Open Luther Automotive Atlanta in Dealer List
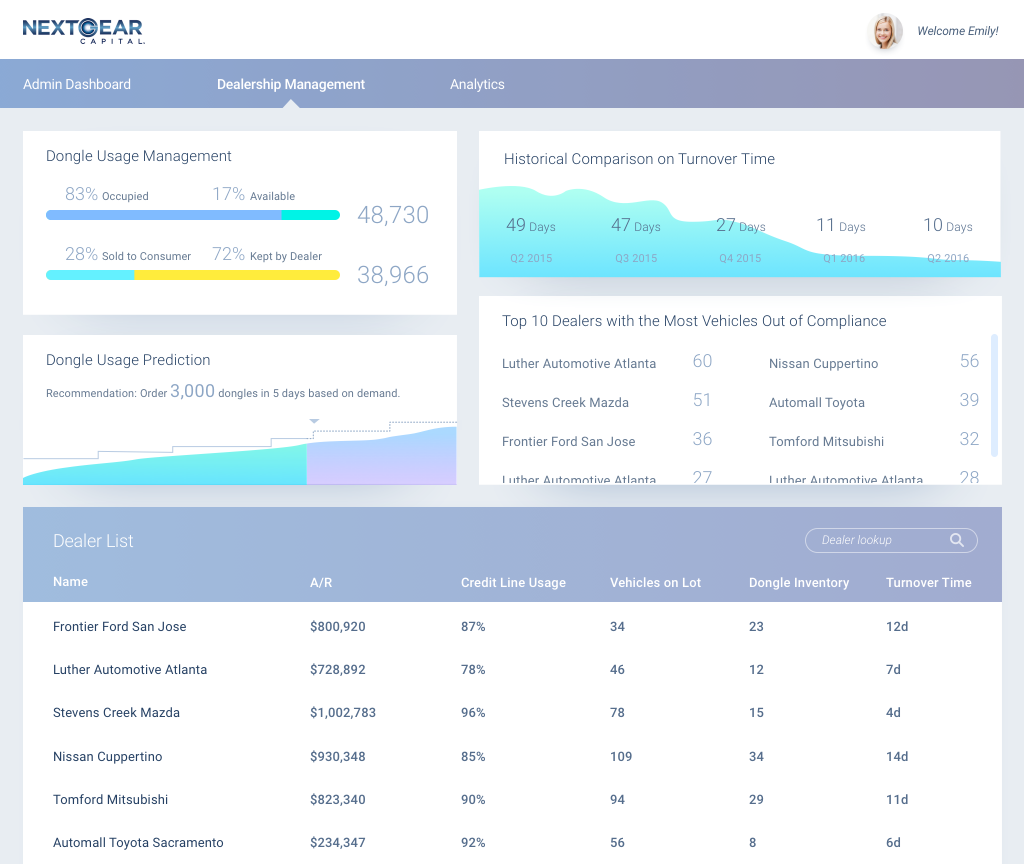This screenshot has width=1024, height=864. point(512,669)
